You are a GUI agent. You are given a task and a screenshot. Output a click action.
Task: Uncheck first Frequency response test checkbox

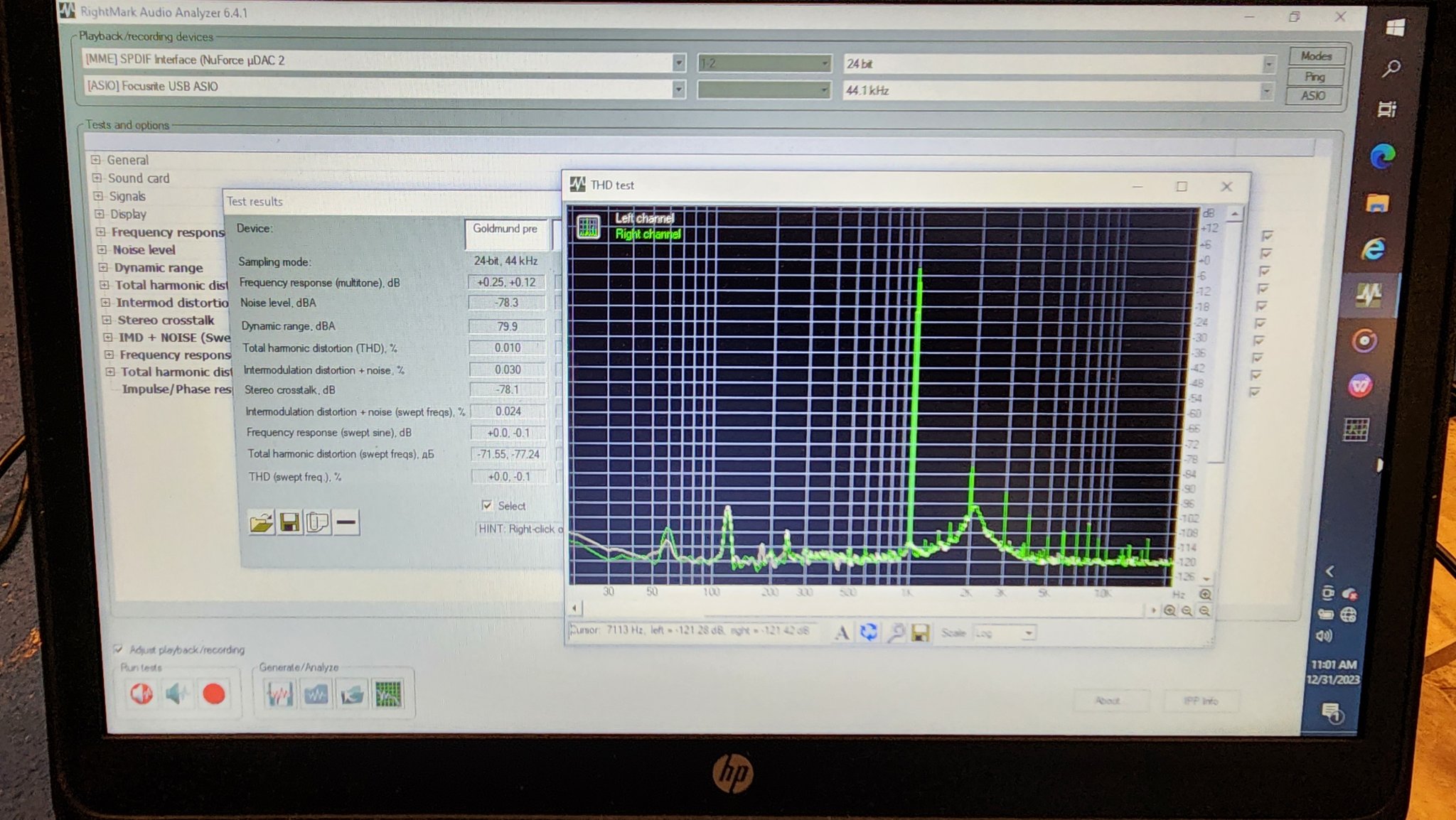[1267, 235]
